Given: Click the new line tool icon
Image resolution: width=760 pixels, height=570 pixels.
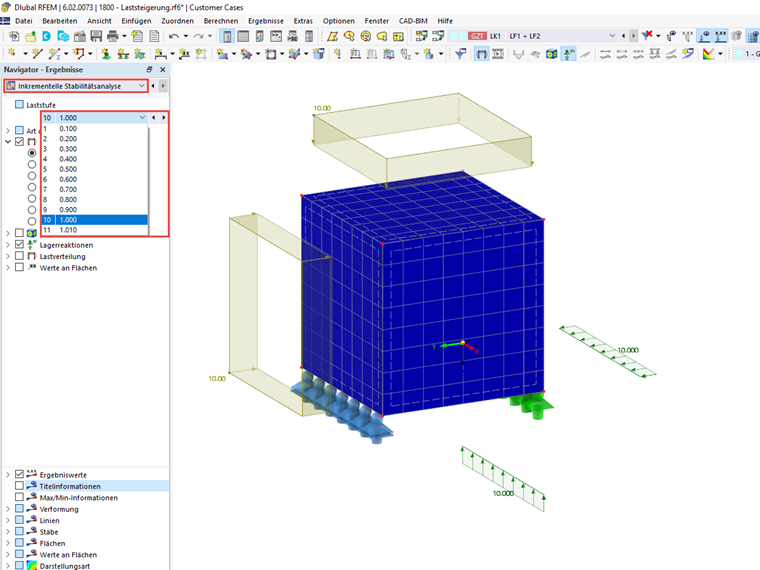Looking at the screenshot, I should coord(37,54).
